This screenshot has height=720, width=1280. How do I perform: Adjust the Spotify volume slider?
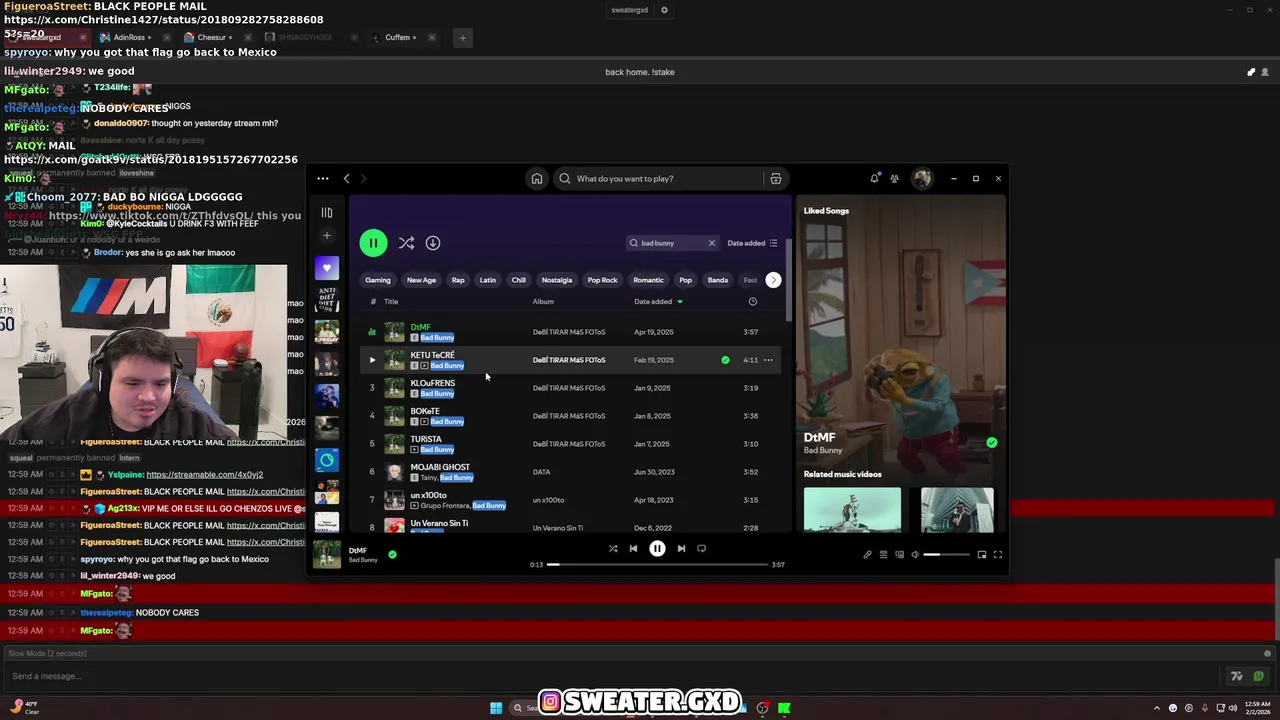click(945, 555)
